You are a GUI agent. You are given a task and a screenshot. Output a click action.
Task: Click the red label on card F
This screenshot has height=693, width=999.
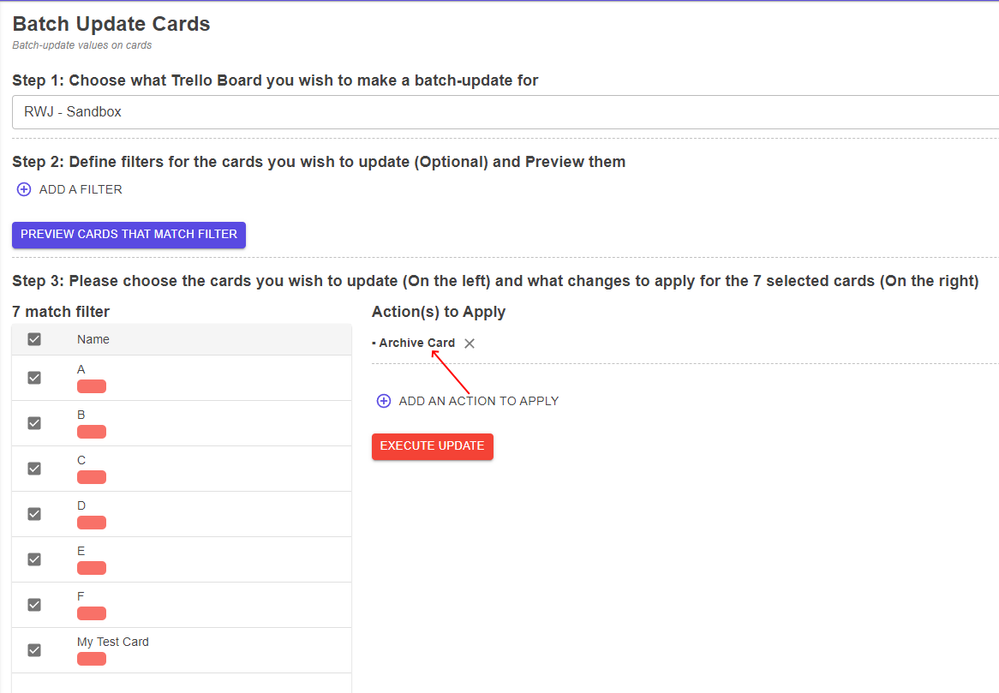[92, 613]
